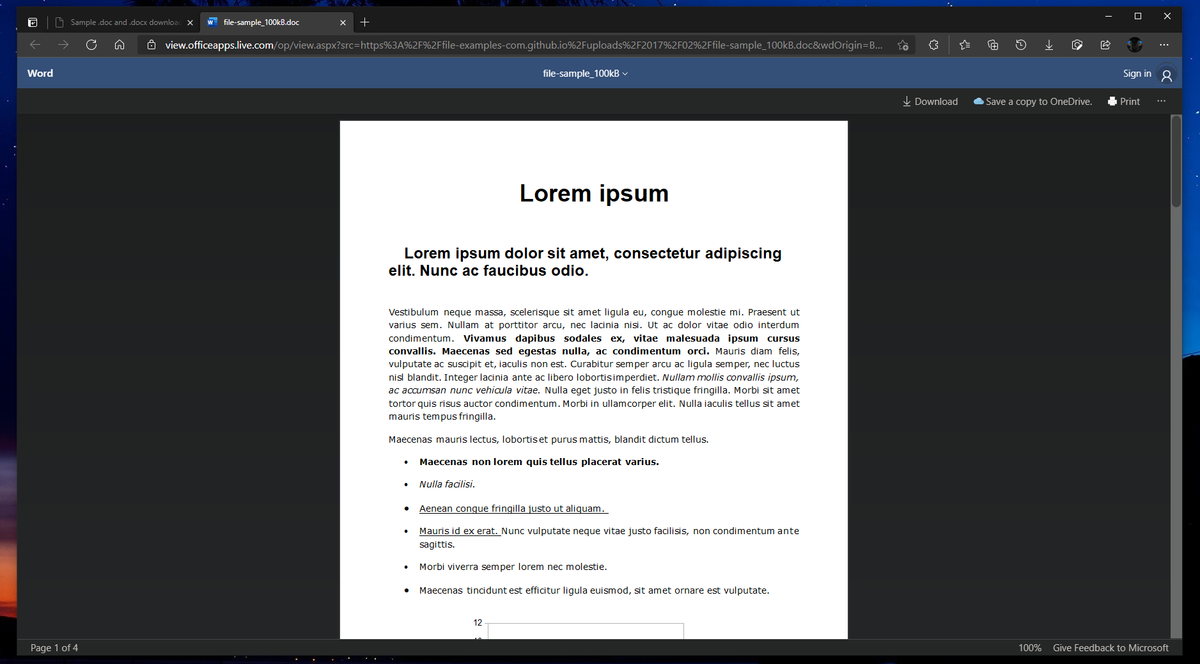Go to browser home page
Screen dimensions: 1200x664
119,45
